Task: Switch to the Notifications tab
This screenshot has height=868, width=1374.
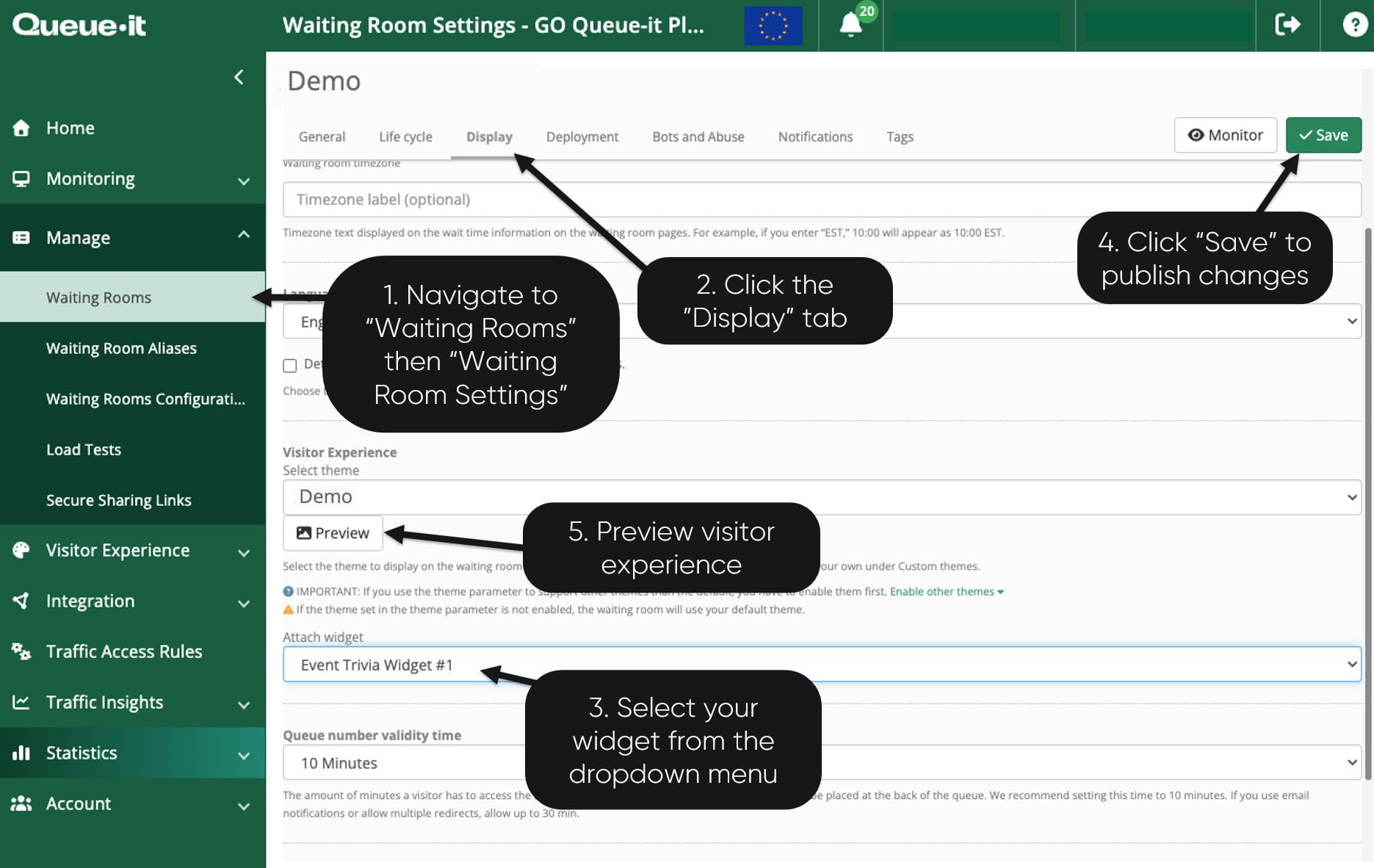Action: click(815, 137)
